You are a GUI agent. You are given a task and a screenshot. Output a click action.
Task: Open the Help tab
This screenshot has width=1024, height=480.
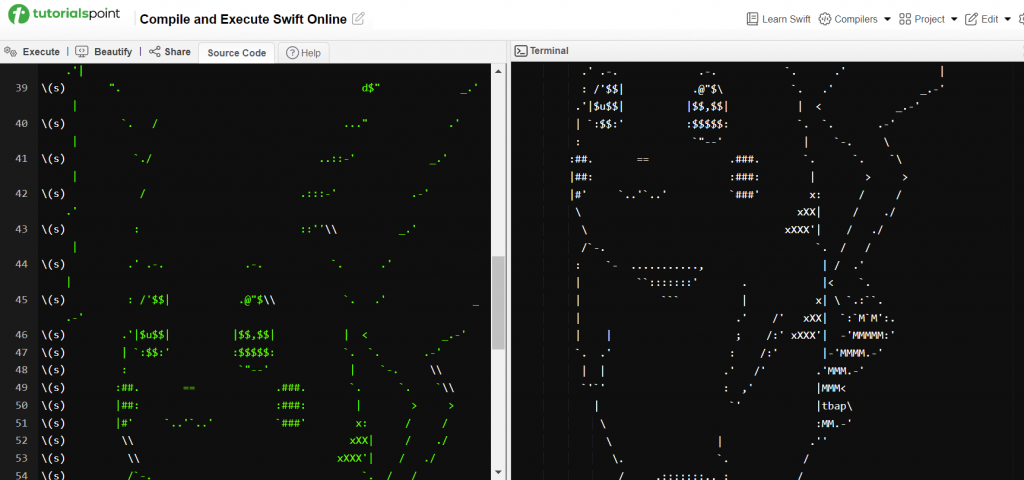tap(304, 53)
